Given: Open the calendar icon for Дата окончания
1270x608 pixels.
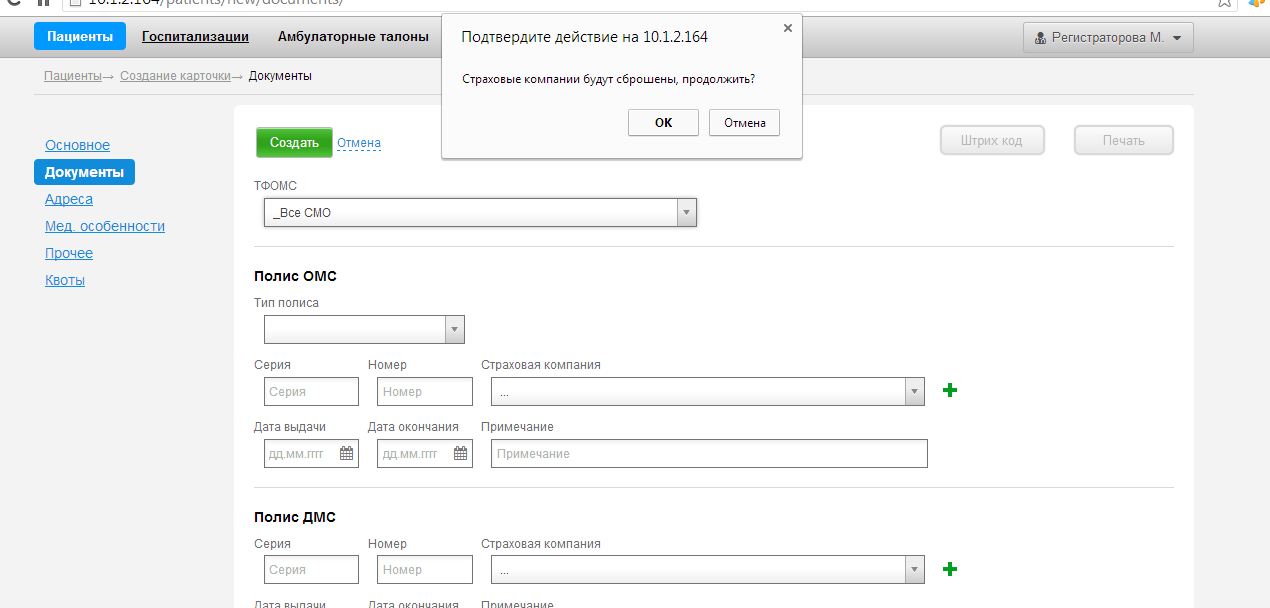Looking at the screenshot, I should pyautogui.click(x=461, y=454).
